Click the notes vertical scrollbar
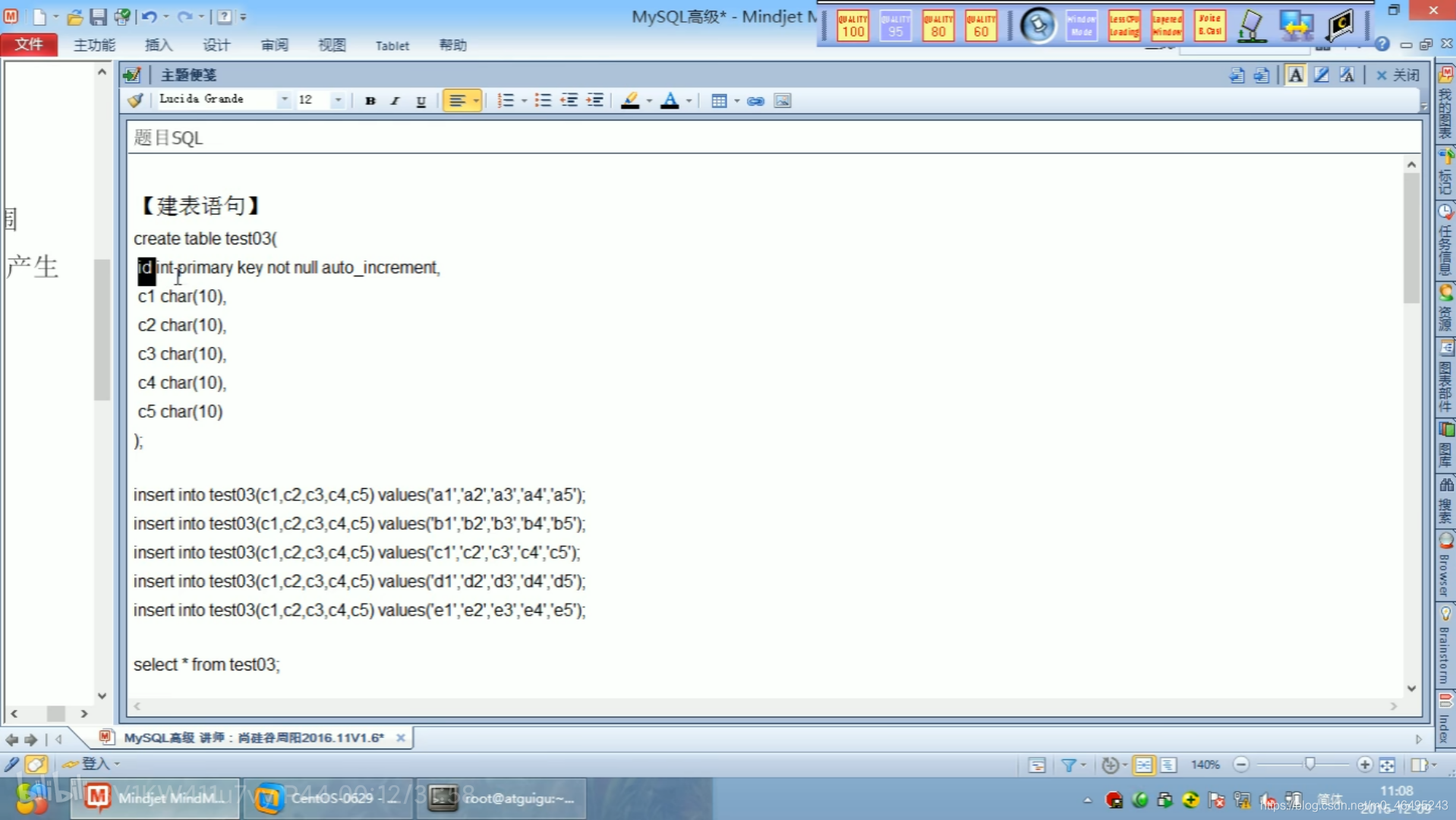The width and height of the screenshot is (1456, 820). coord(1410,425)
